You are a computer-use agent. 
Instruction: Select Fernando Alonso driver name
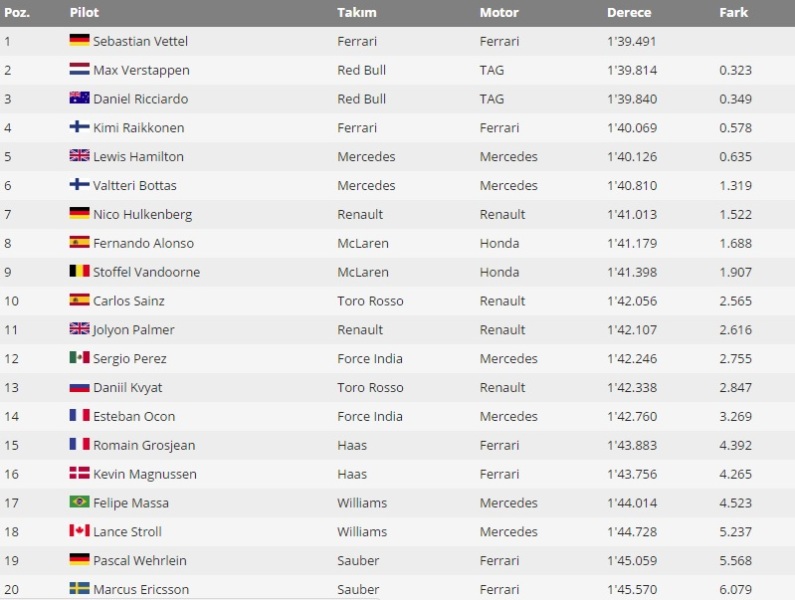tap(143, 243)
